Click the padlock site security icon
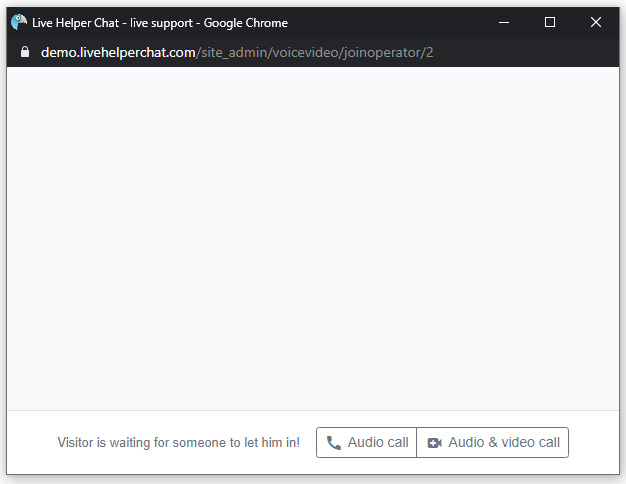 (x=25, y=52)
